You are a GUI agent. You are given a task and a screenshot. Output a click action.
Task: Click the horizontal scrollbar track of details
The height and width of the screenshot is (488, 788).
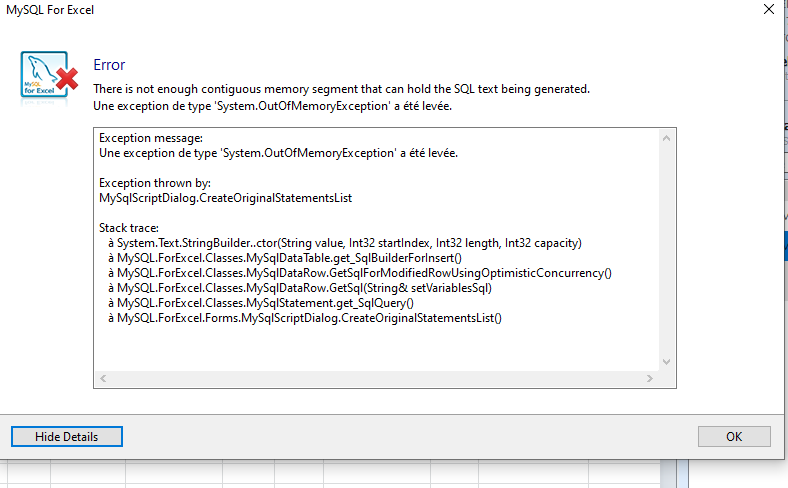tap(376, 378)
